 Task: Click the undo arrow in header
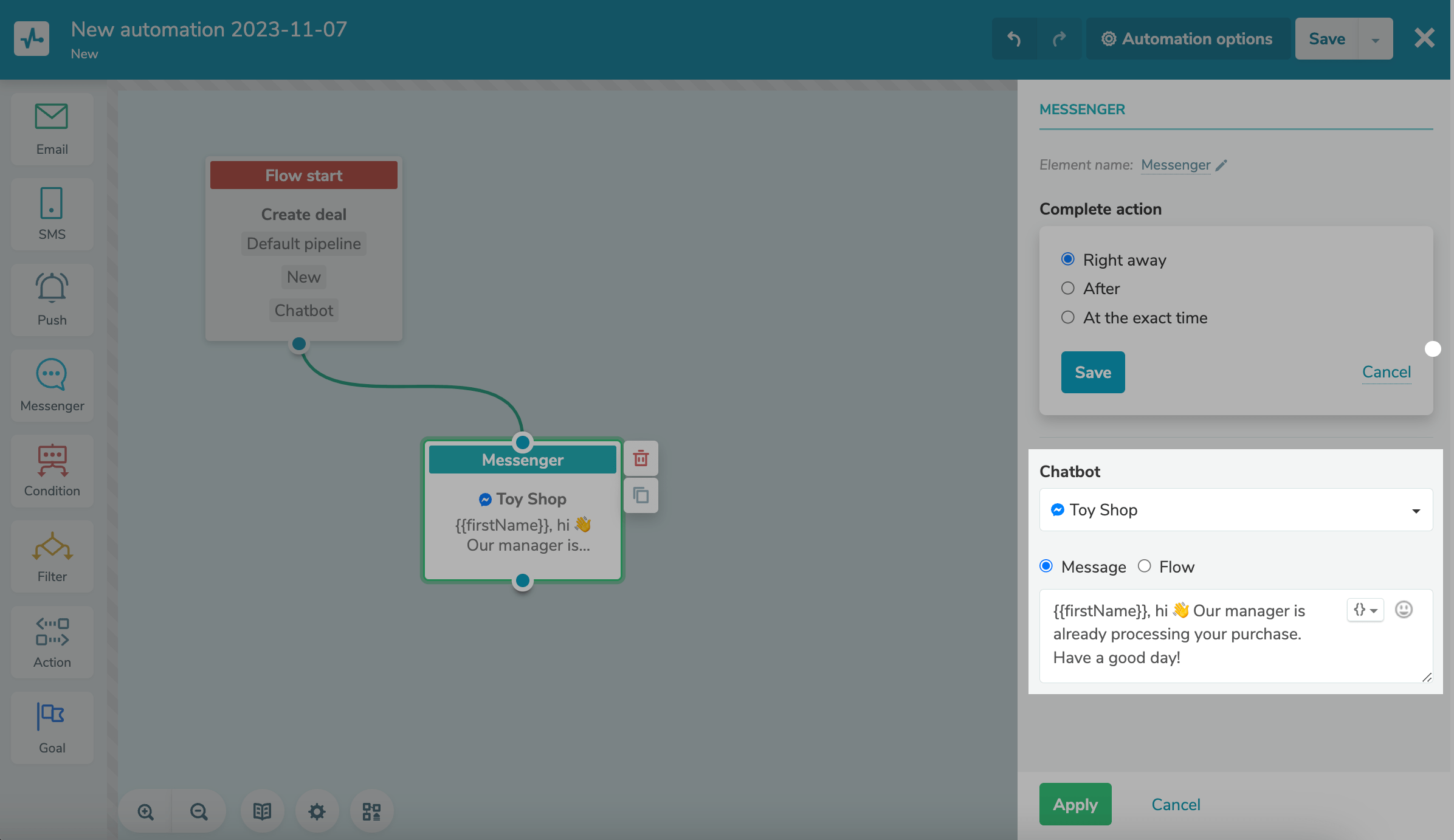pyautogui.click(x=1014, y=39)
